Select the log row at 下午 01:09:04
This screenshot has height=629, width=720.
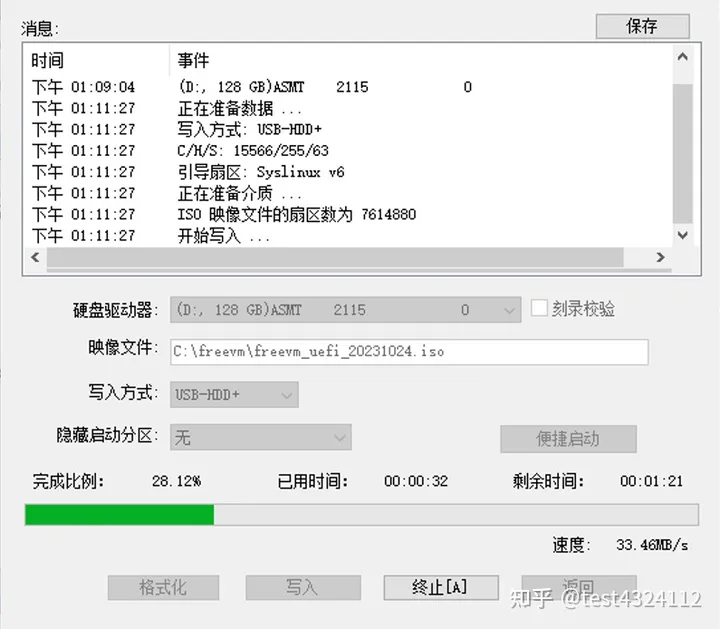(348, 87)
